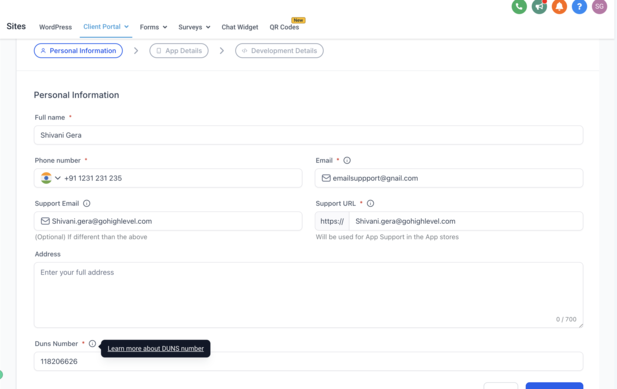Click the green phone call icon
Screen dimensions: 617x389
pyautogui.click(x=519, y=6)
